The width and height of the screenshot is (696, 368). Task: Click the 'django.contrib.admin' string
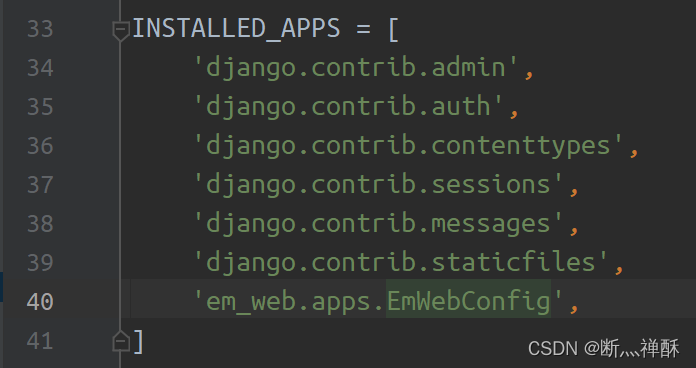[x=356, y=68]
